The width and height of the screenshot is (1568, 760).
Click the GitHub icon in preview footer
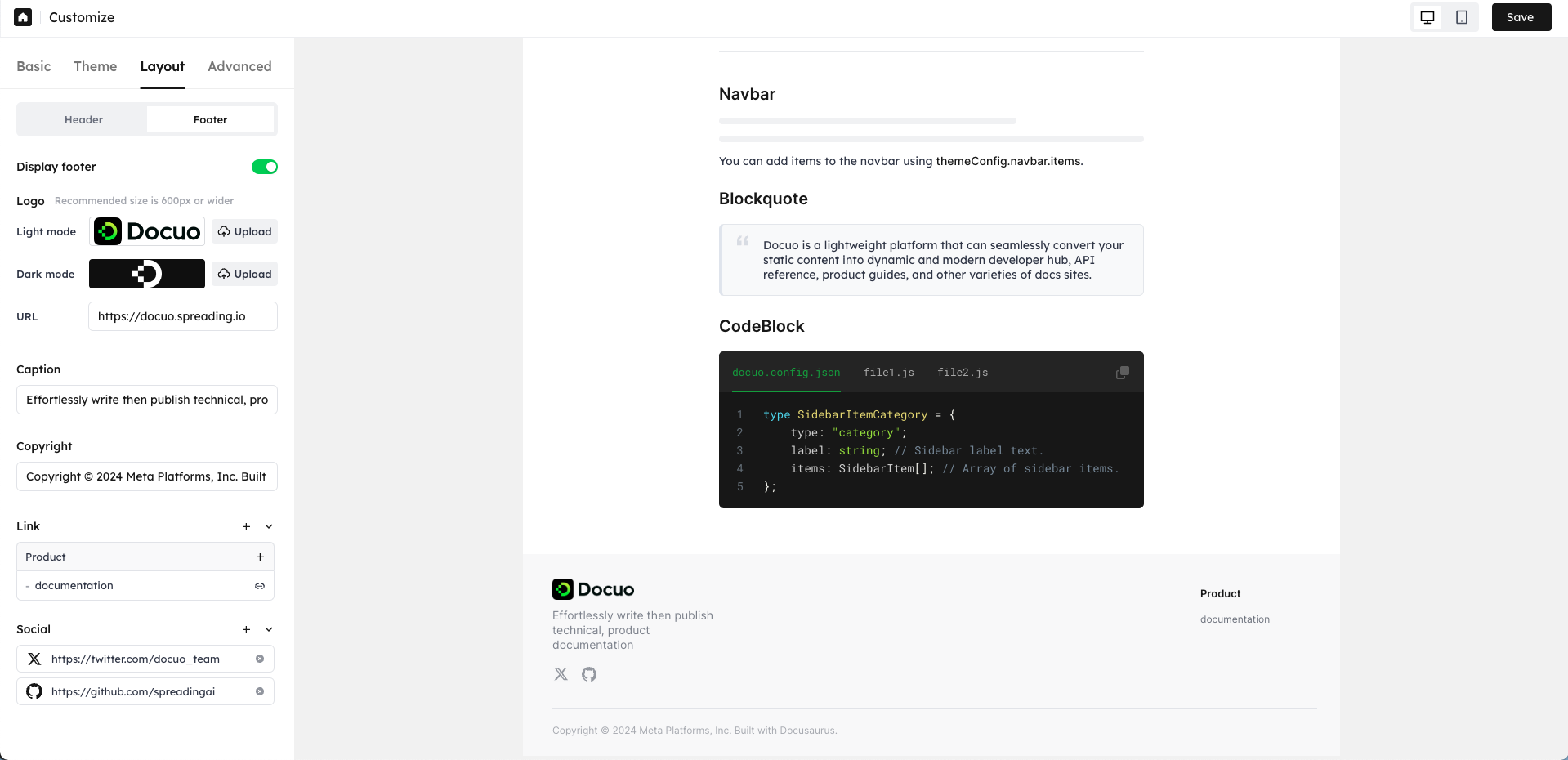click(x=589, y=674)
